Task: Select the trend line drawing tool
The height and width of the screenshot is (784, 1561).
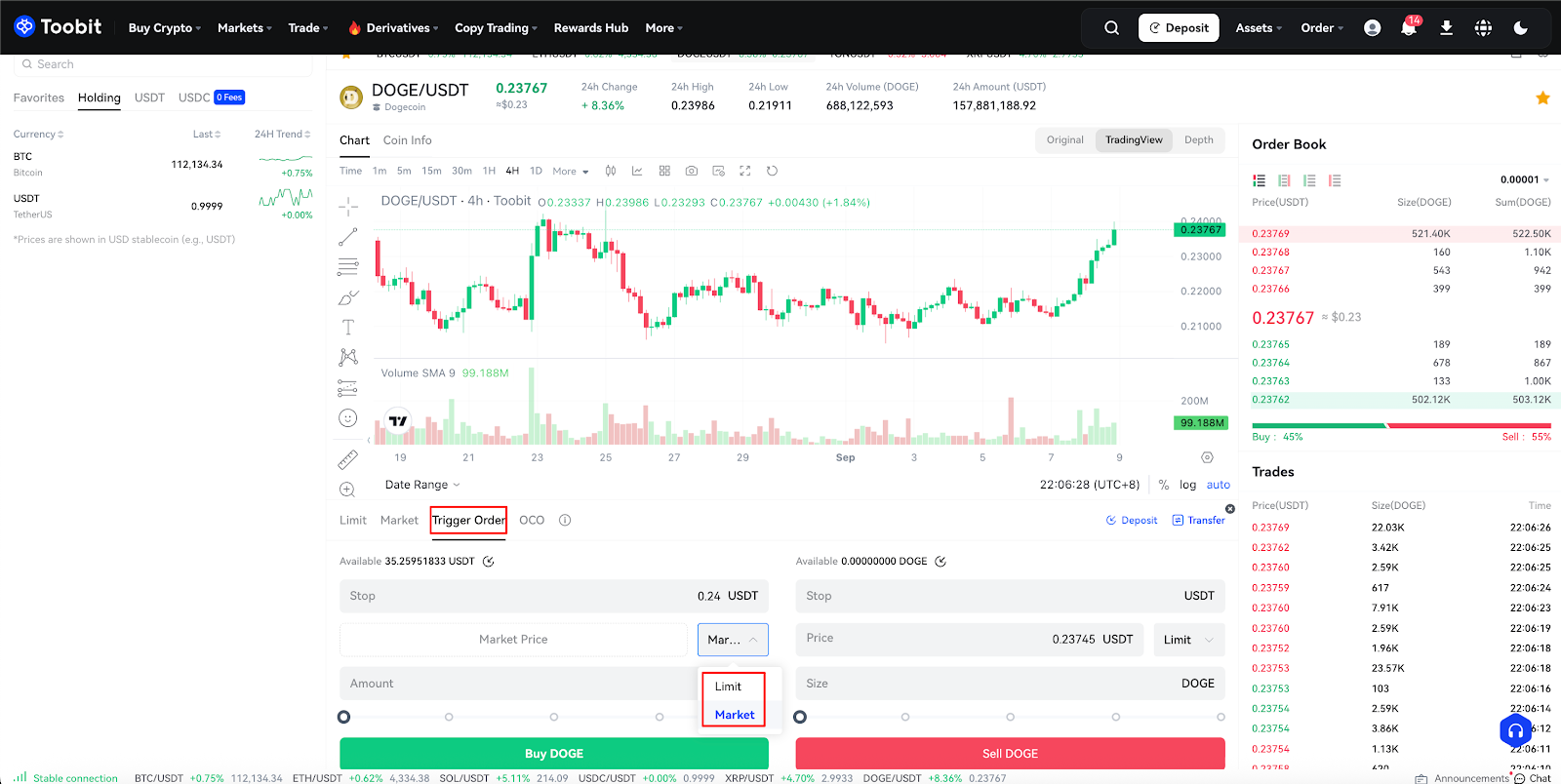Action: click(348, 237)
